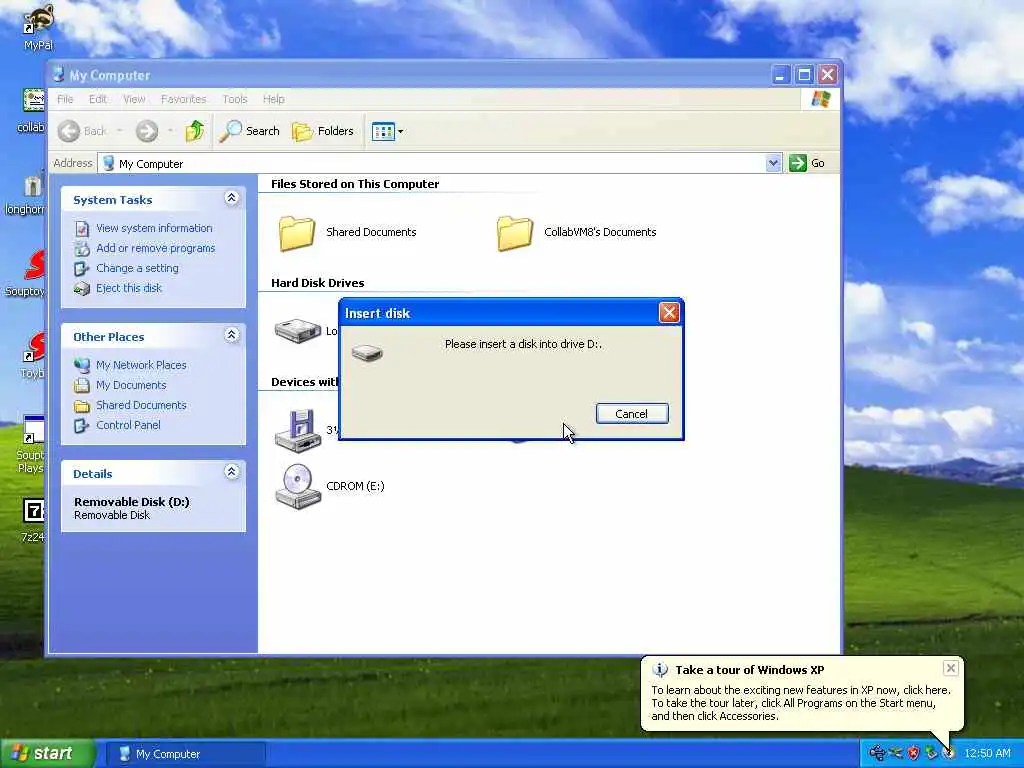Click the red security shield tray icon
Viewport: 1024px width, 768px height.
tap(913, 754)
